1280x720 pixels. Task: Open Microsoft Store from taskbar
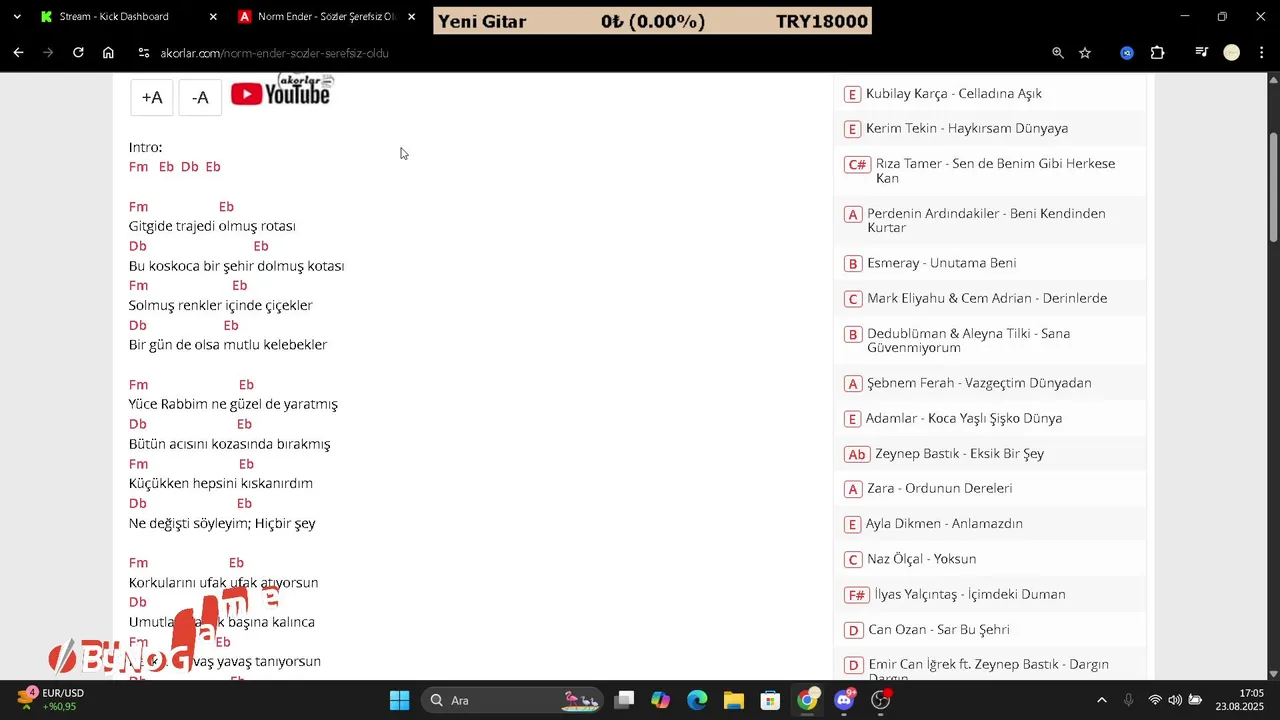pyautogui.click(x=770, y=700)
